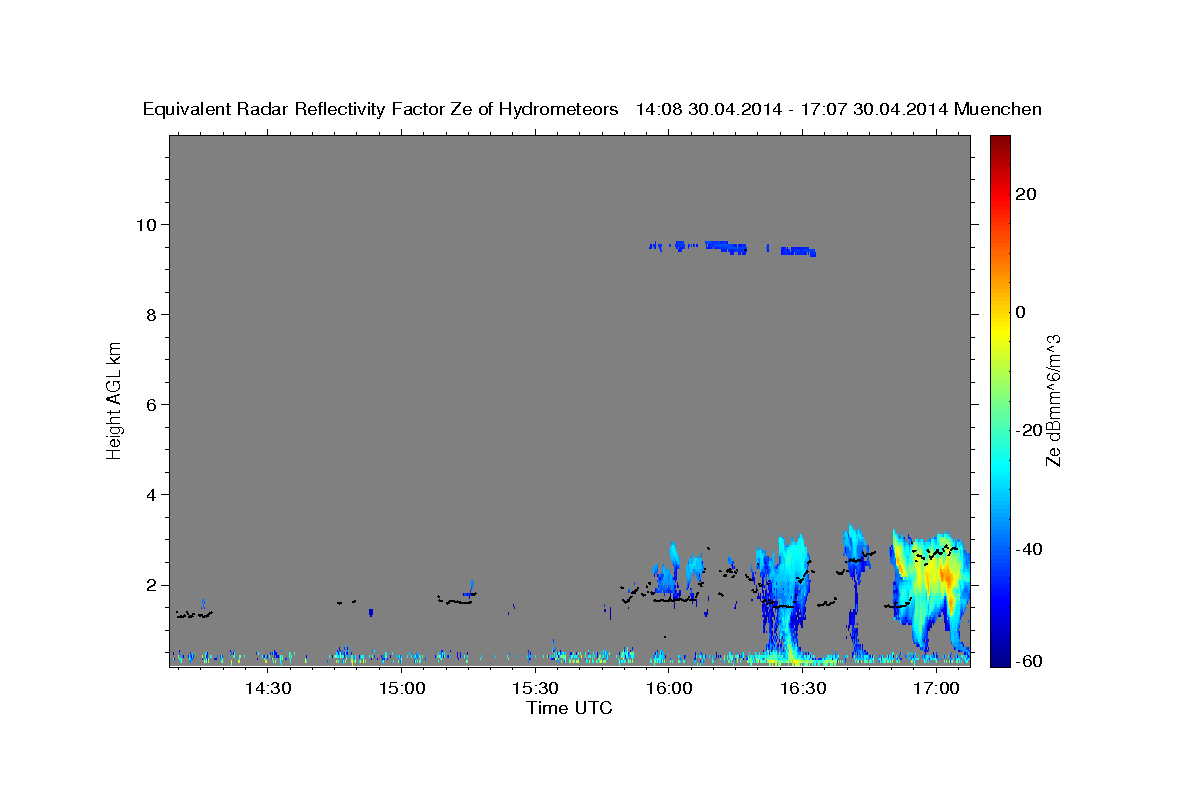
Task: Click the 17:00 time tick label
Action: point(937,688)
